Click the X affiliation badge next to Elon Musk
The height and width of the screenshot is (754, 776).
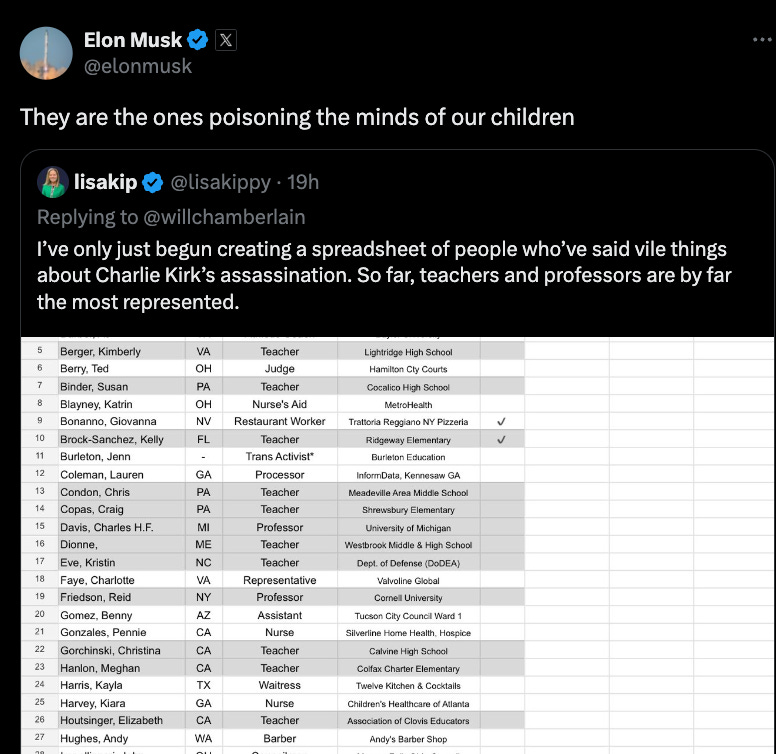(x=226, y=40)
